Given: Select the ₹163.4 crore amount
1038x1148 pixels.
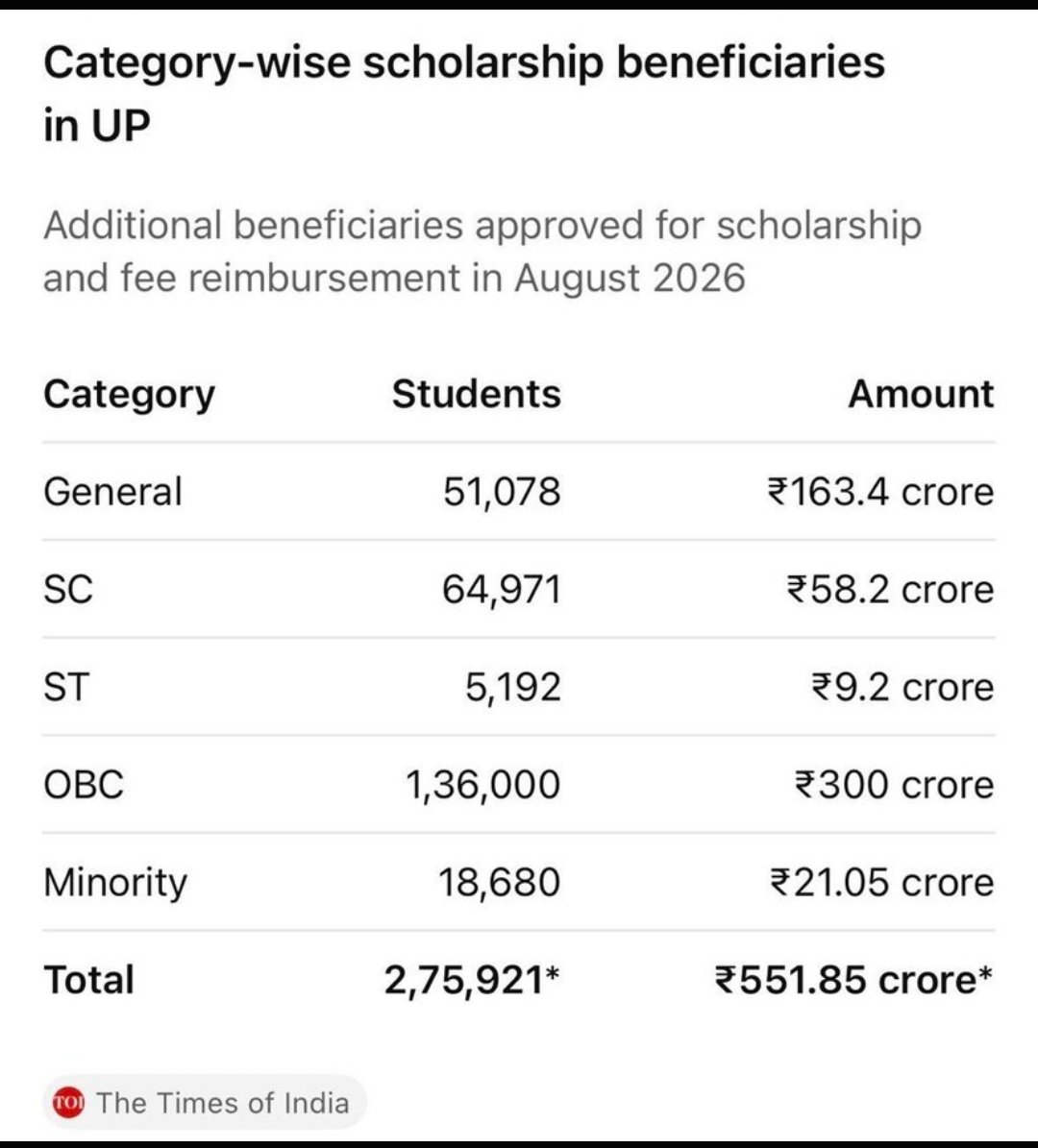Looking at the screenshot, I should click(x=880, y=491).
